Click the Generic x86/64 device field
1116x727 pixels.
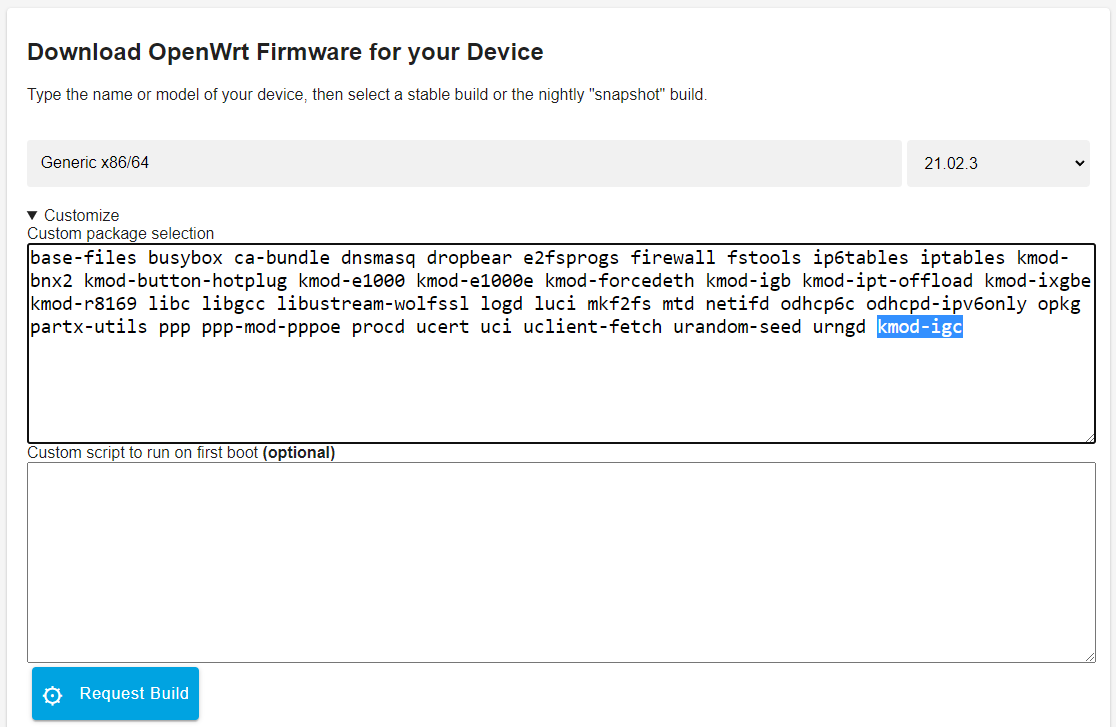click(x=463, y=162)
